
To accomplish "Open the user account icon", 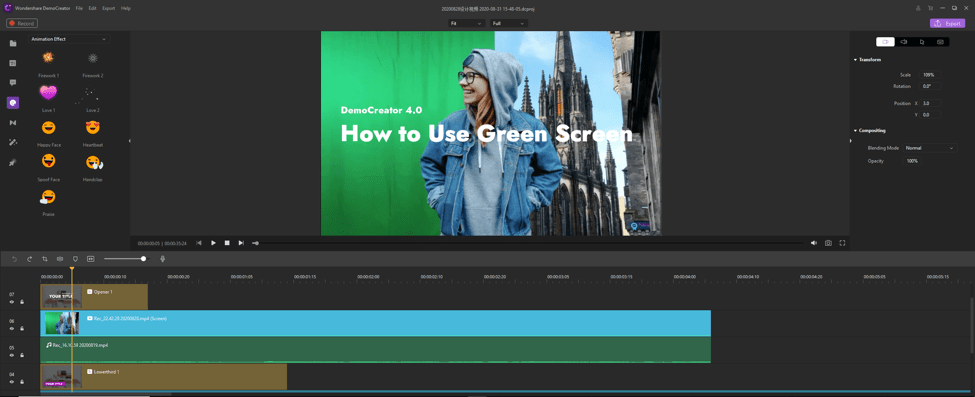I will (x=918, y=8).
